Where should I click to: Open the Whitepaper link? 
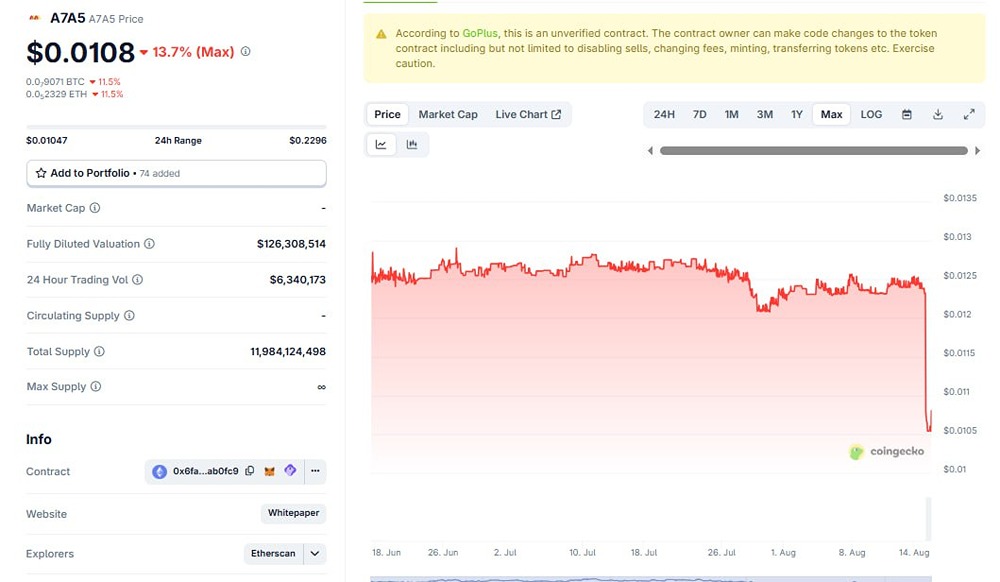[x=293, y=514]
